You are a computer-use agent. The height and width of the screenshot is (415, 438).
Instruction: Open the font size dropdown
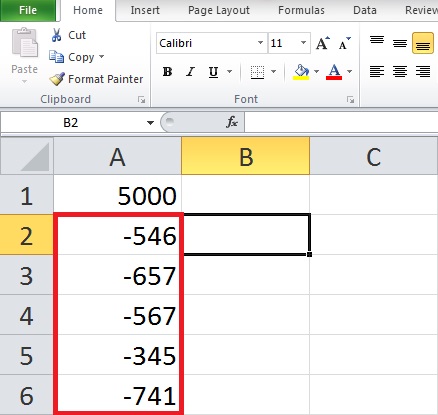click(303, 43)
